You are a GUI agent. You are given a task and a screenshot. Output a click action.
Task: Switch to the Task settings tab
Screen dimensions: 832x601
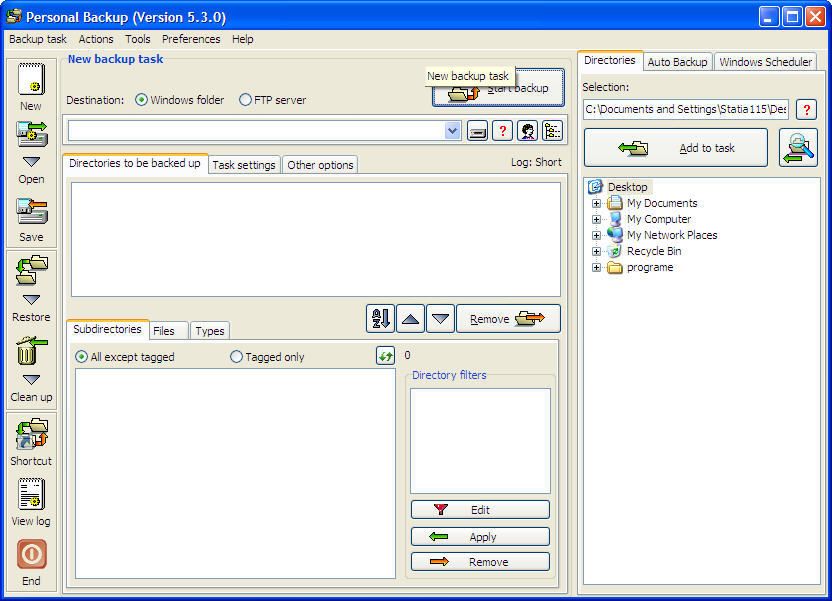click(244, 165)
